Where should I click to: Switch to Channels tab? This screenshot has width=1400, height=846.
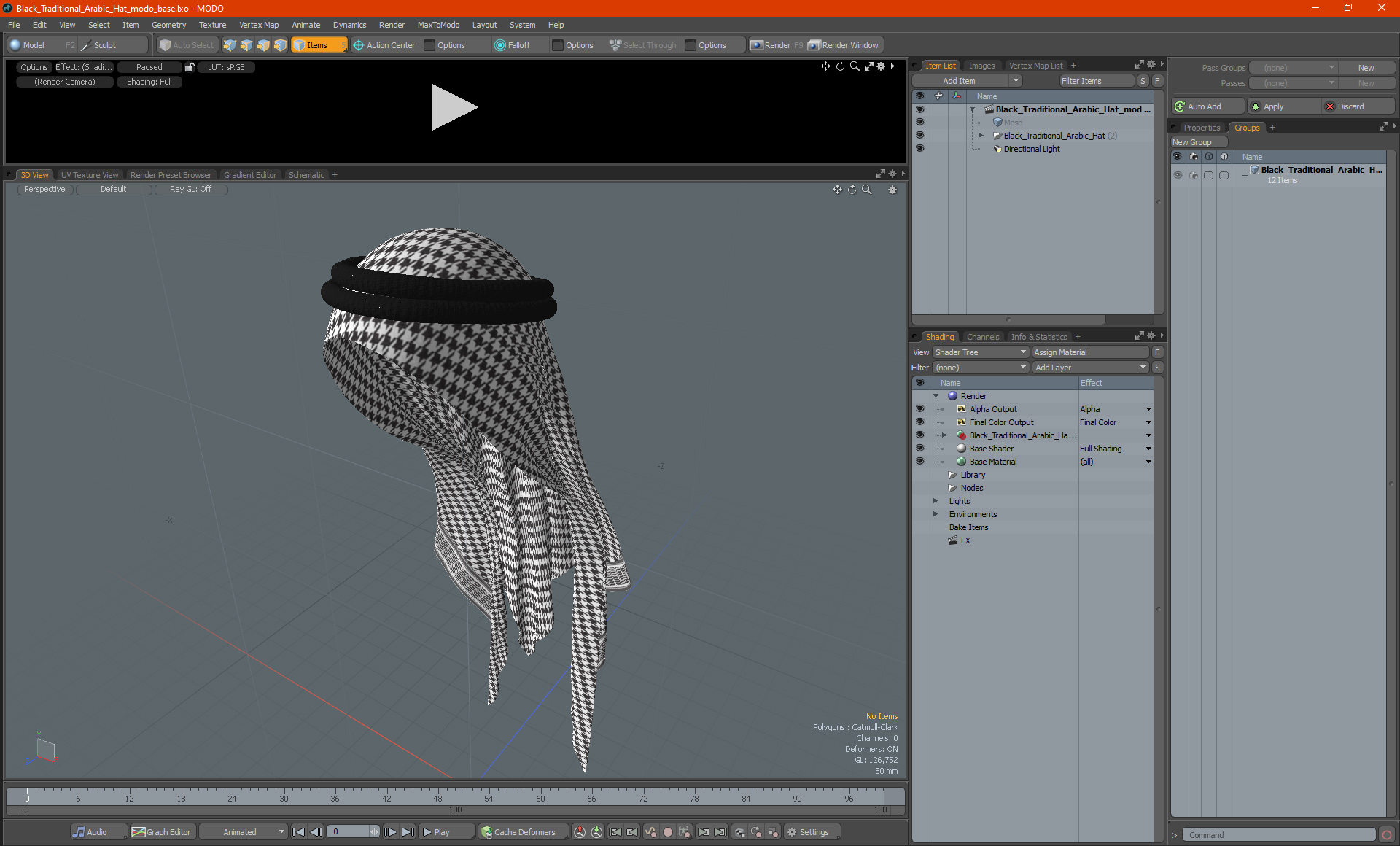[x=983, y=337]
